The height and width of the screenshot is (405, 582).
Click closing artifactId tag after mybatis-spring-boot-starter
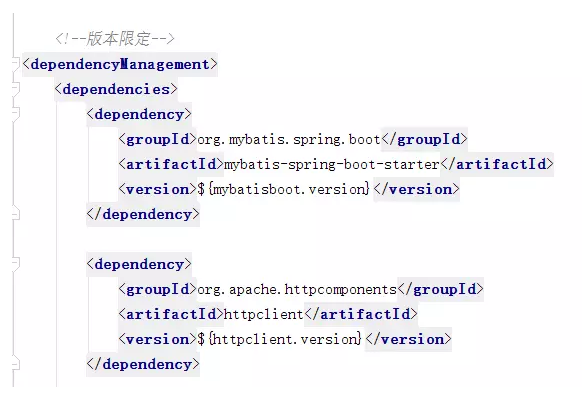tap(497, 164)
